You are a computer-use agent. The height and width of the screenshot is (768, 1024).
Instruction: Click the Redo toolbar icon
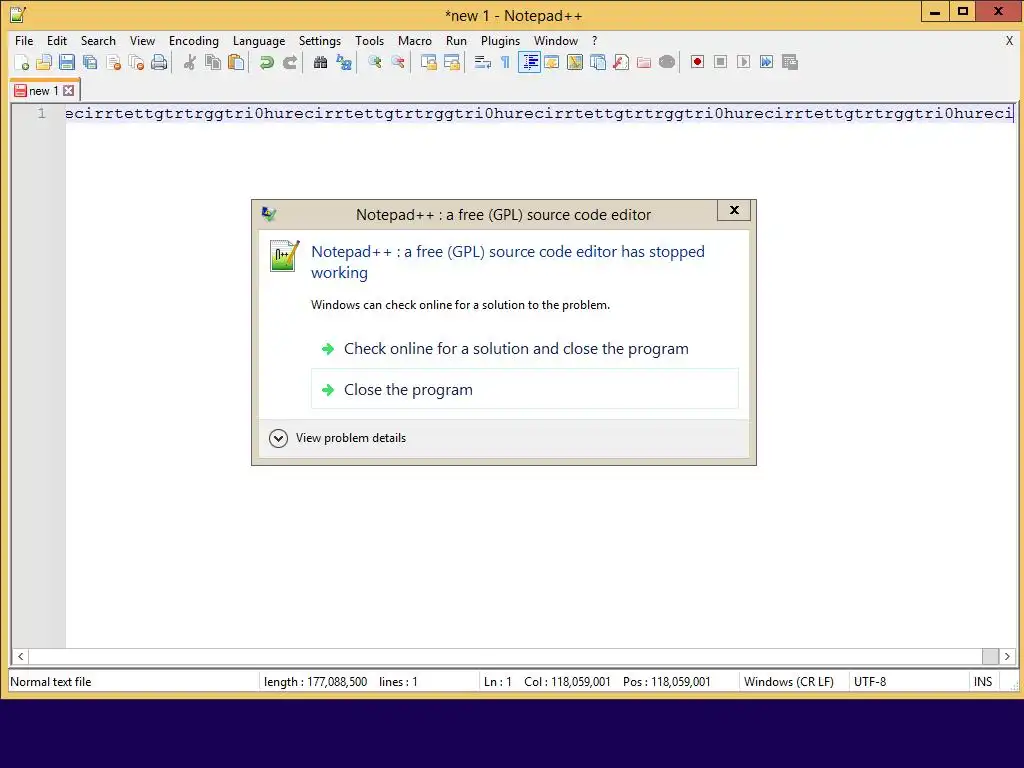(x=290, y=62)
